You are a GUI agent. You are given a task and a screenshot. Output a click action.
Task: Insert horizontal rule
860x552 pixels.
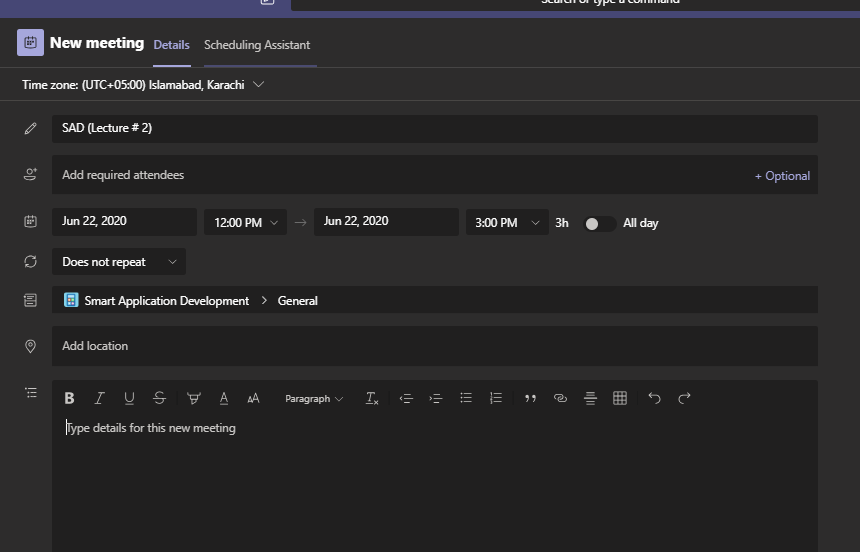coord(590,398)
